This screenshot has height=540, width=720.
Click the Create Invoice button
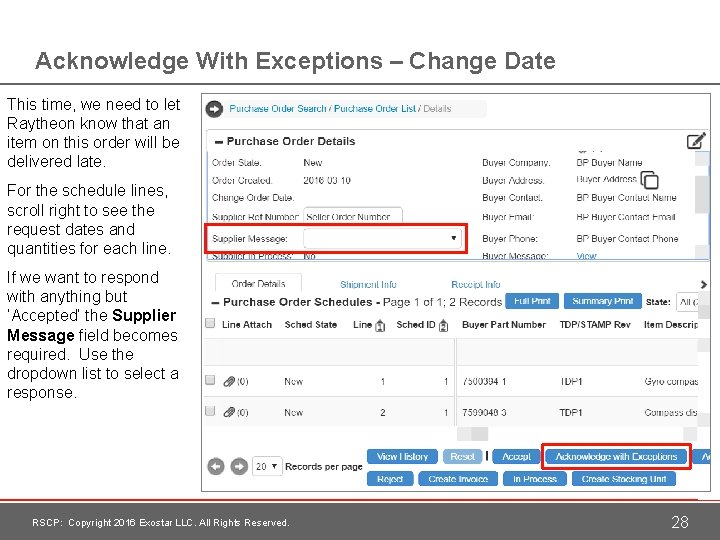pyautogui.click(x=458, y=479)
